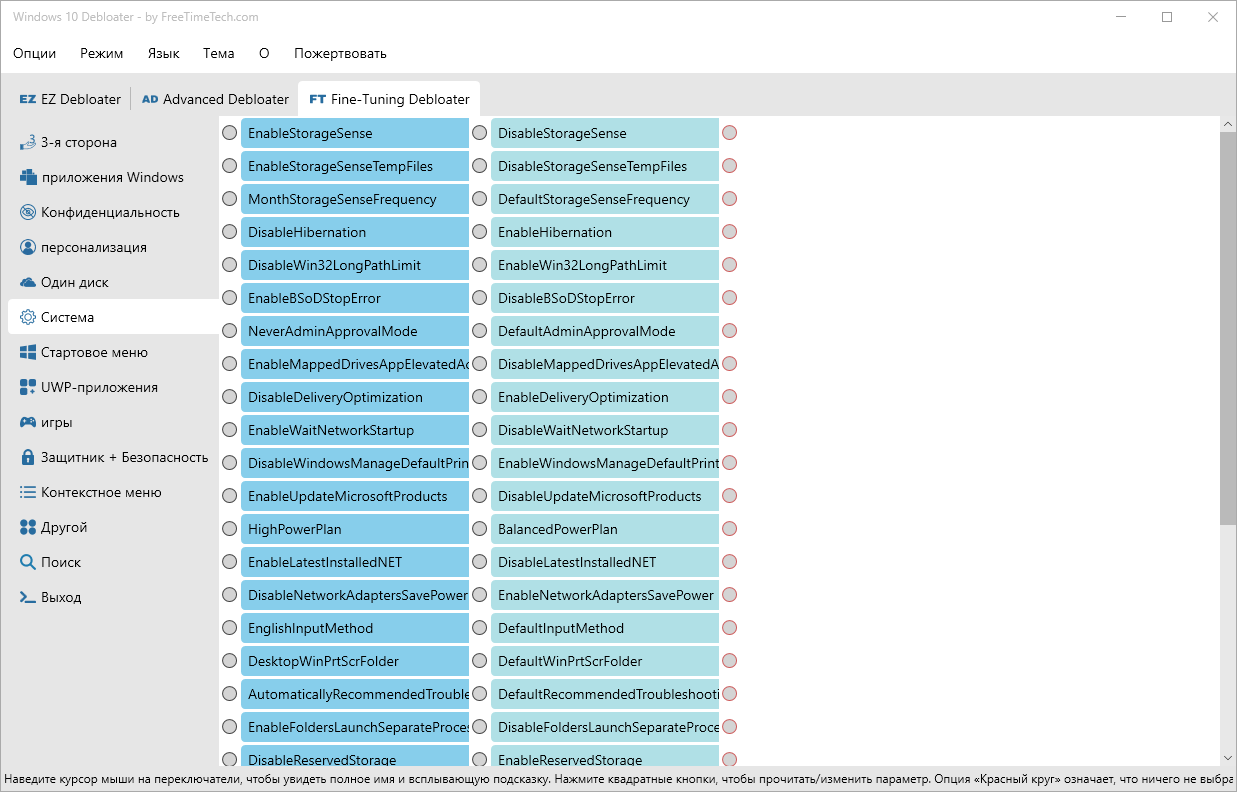Open the О menu item
Image resolution: width=1237 pixels, height=792 pixels.
[264, 53]
